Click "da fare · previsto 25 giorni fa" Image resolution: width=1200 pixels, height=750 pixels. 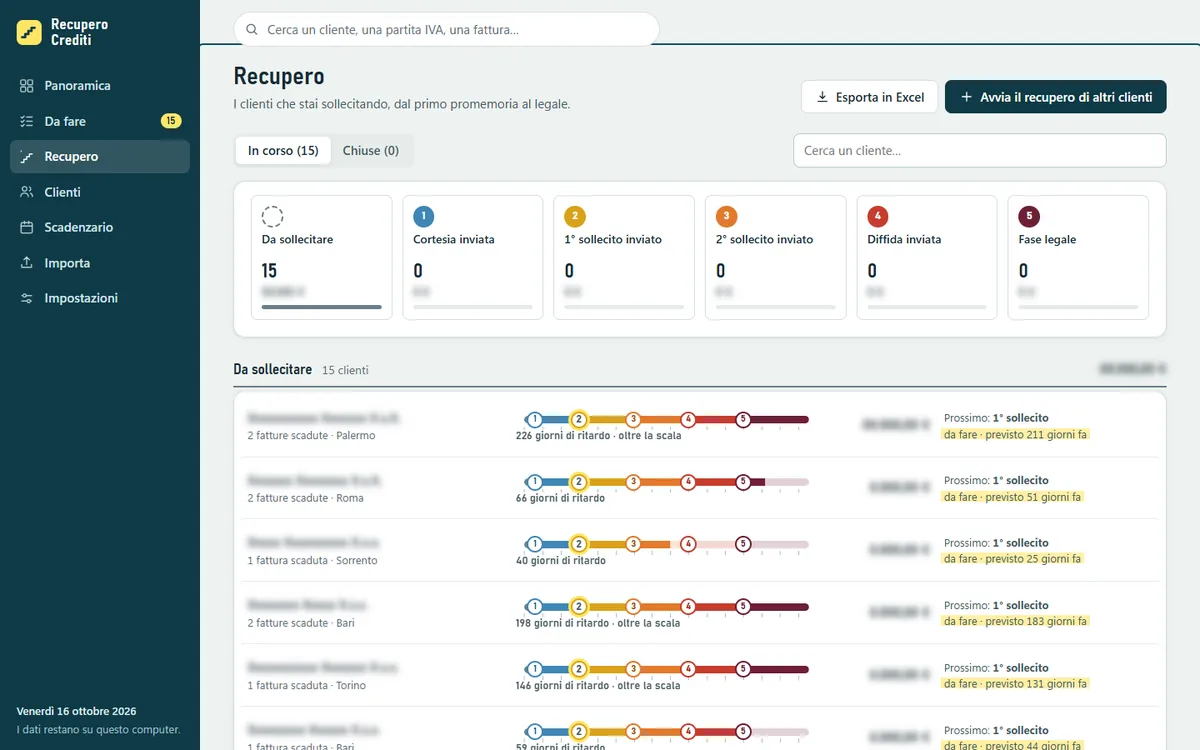[x=1012, y=559]
